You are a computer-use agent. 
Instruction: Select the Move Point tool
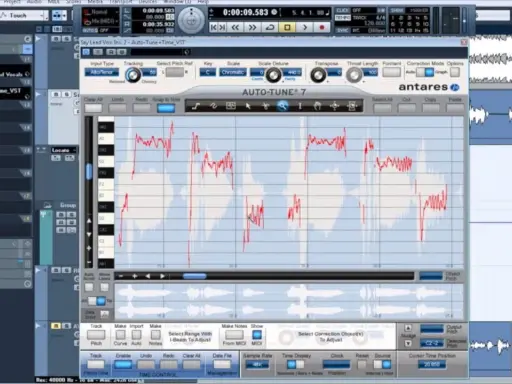coord(335,106)
